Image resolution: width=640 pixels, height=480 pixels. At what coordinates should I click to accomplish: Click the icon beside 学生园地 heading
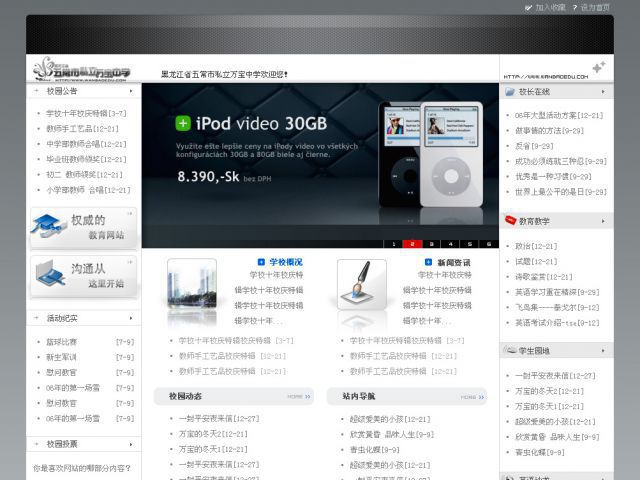510,351
